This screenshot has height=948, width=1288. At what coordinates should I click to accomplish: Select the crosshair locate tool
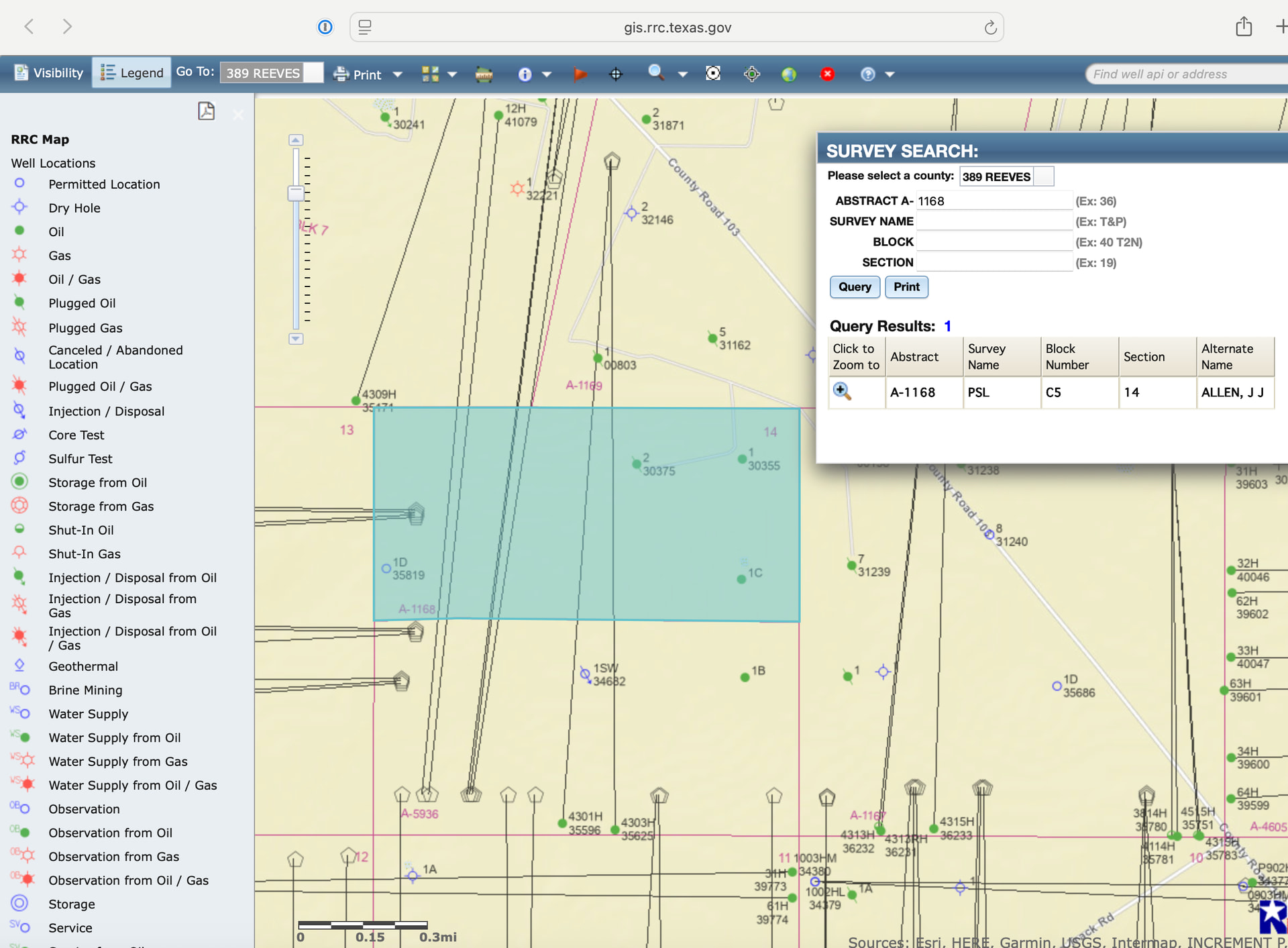pyautogui.click(x=616, y=74)
